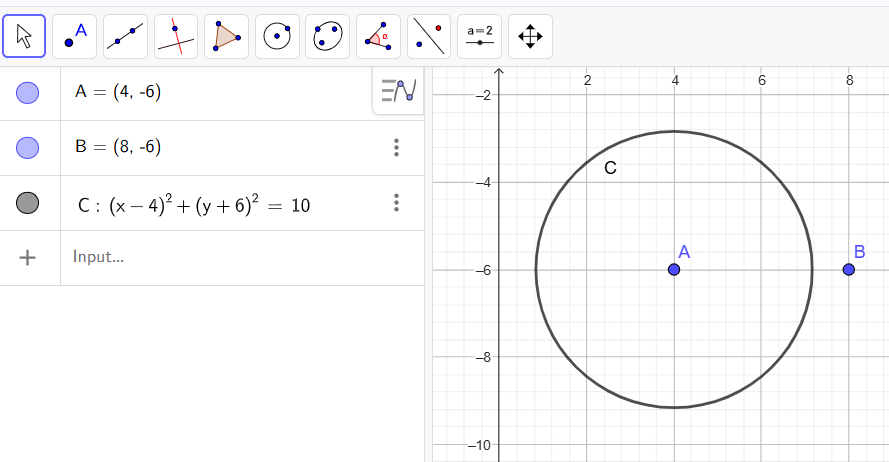The width and height of the screenshot is (889, 462).
Task: Select the Angle measurement tool
Action: tap(379, 37)
